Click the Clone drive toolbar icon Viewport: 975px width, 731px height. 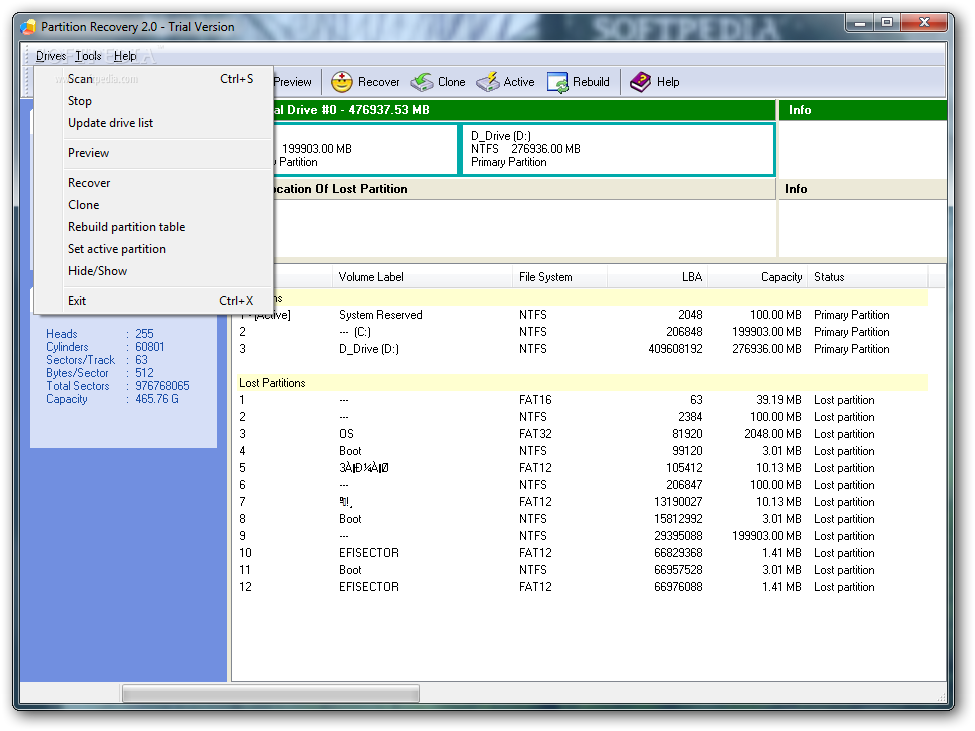click(x=422, y=82)
